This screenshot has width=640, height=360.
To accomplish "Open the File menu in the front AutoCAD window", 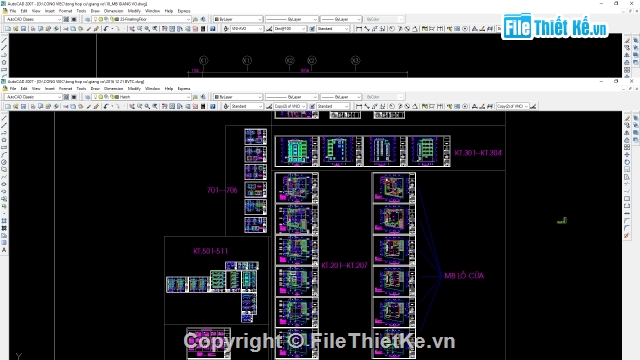I will coord(13,89).
